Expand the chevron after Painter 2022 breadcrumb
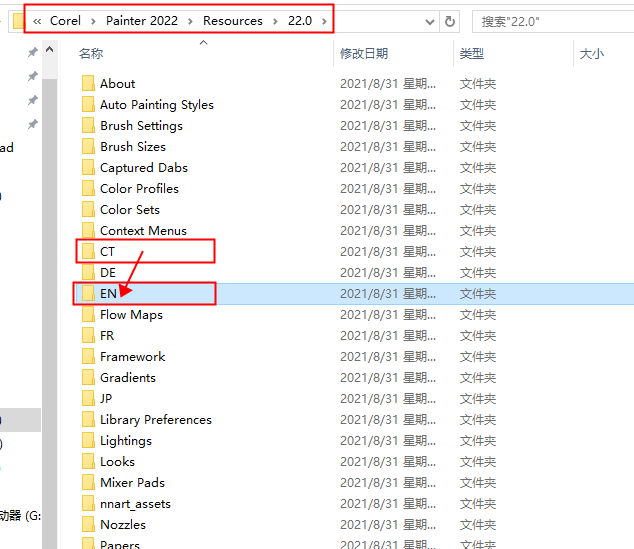This screenshot has height=549, width=634. click(190, 21)
